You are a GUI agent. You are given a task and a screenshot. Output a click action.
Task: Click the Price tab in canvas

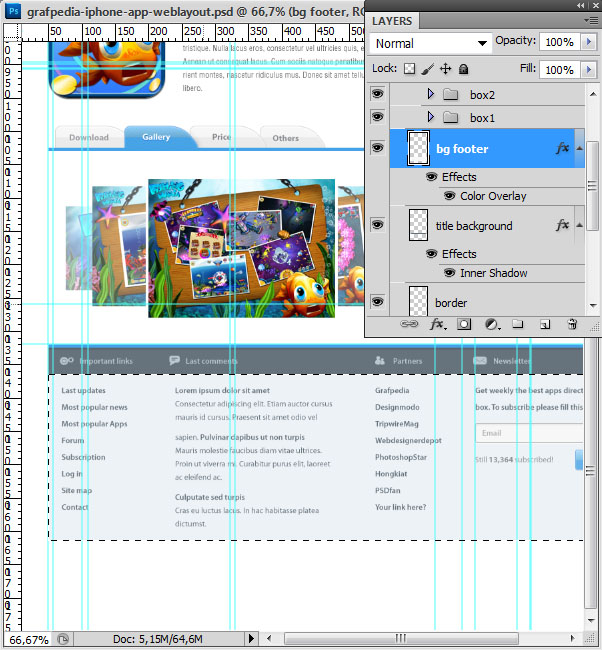pos(221,137)
